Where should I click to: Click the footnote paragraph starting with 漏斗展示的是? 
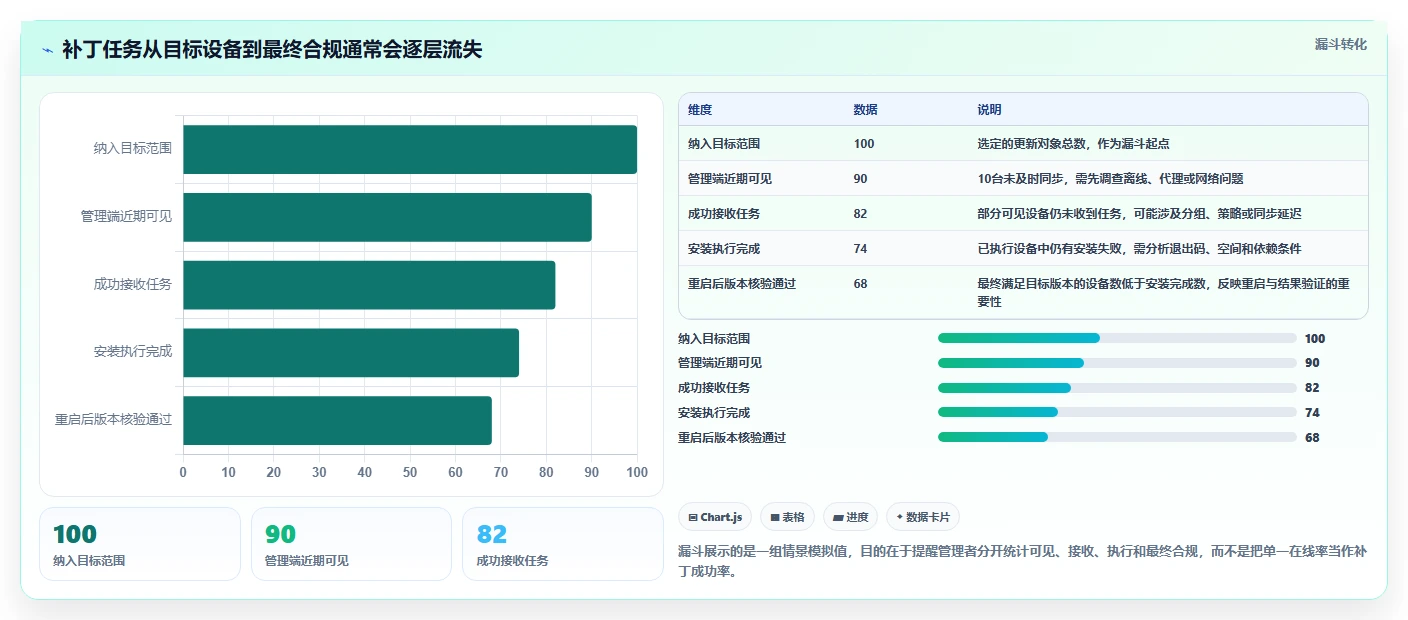pos(1020,562)
